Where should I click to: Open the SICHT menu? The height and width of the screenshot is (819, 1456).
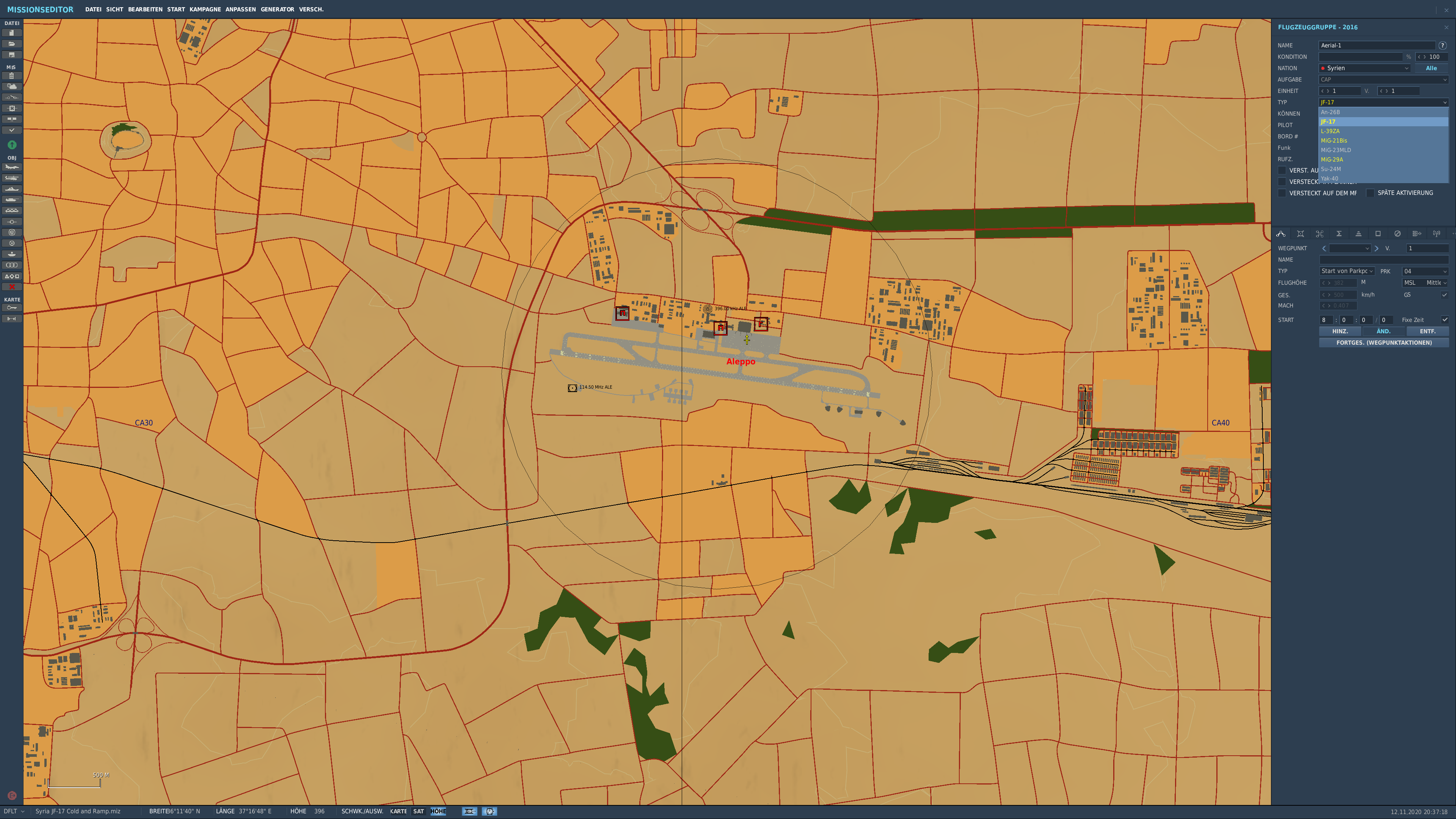click(x=114, y=9)
